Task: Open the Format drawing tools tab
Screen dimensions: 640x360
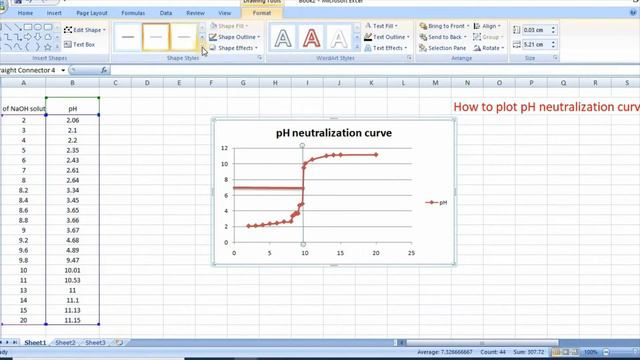Action: [262, 13]
